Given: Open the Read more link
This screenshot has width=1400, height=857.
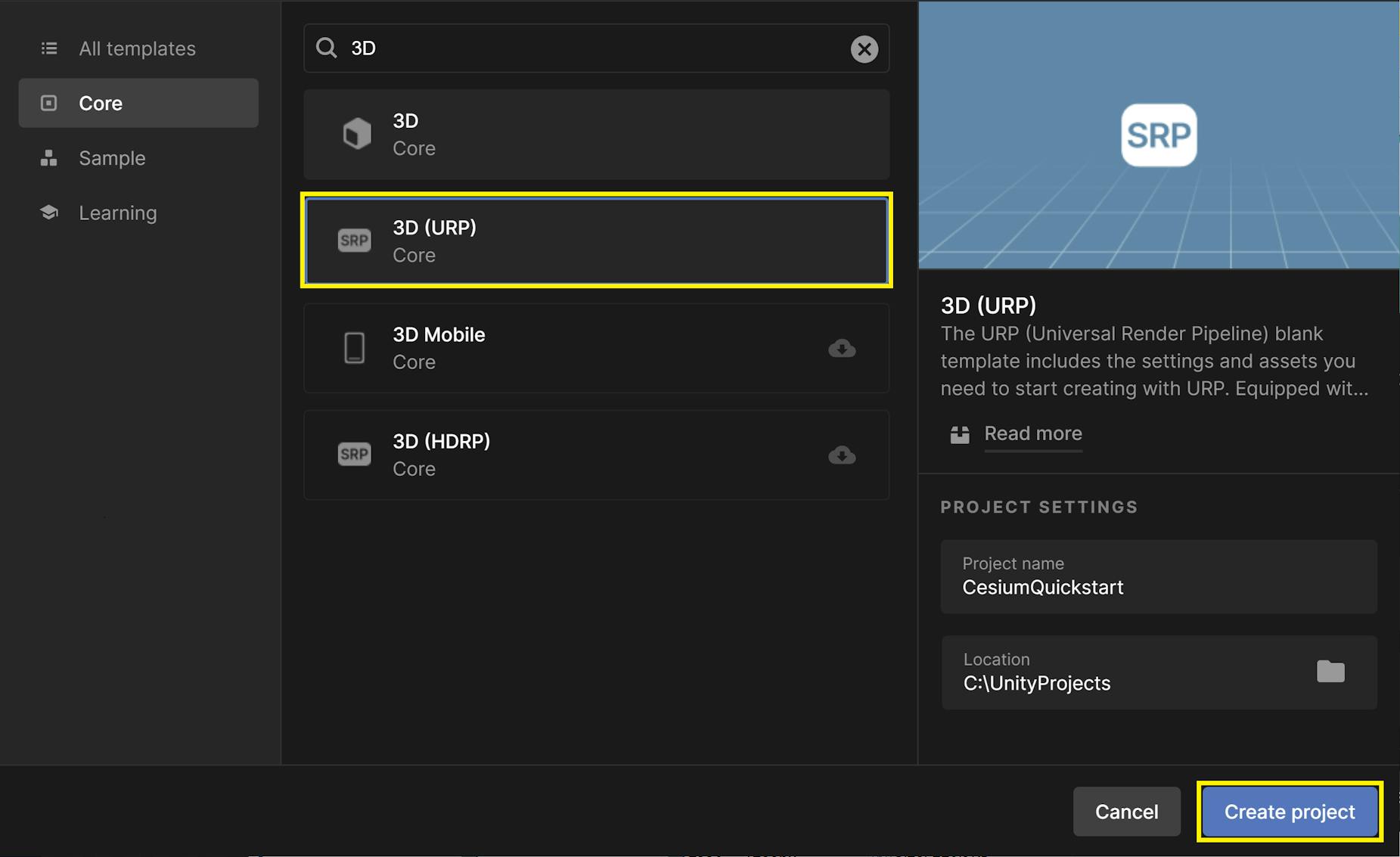Looking at the screenshot, I should point(1032,433).
